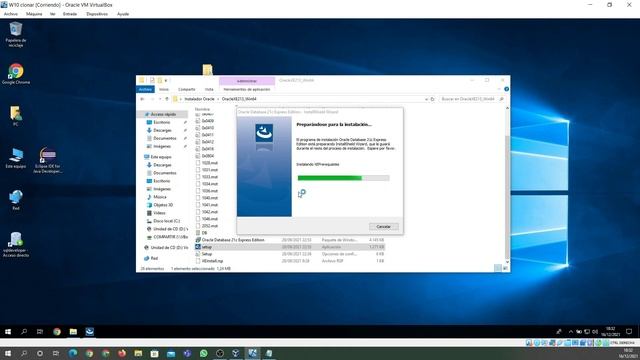Screen dimensions: 640x360
Task: Open VirtualBox Máquina menu
Action: point(34,14)
